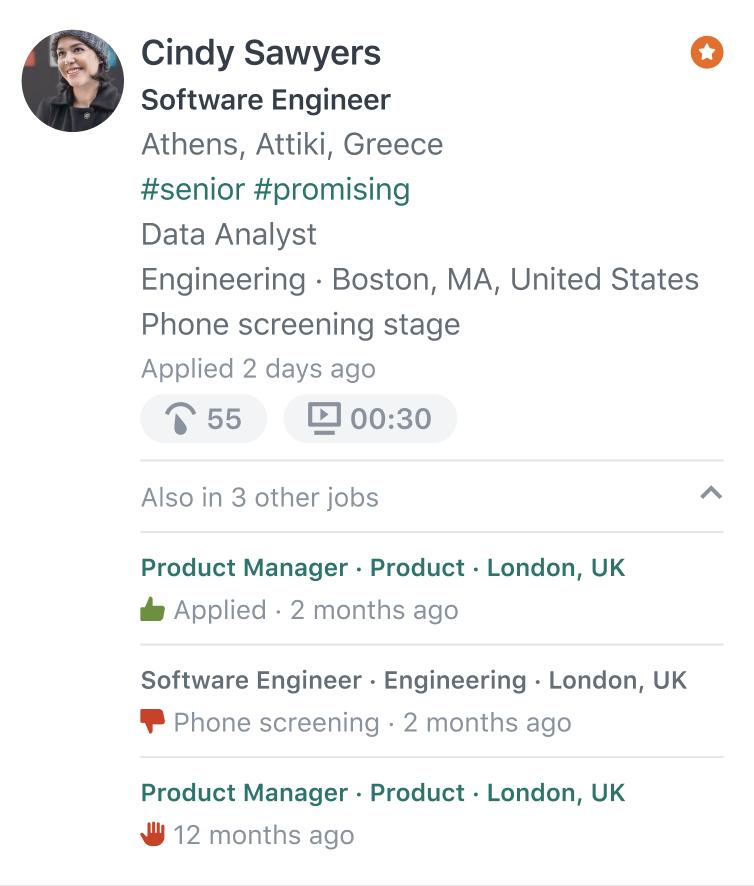The image size is (754, 886).
Task: Open the Software Engineer Engineering London job entry
Action: [414, 680]
